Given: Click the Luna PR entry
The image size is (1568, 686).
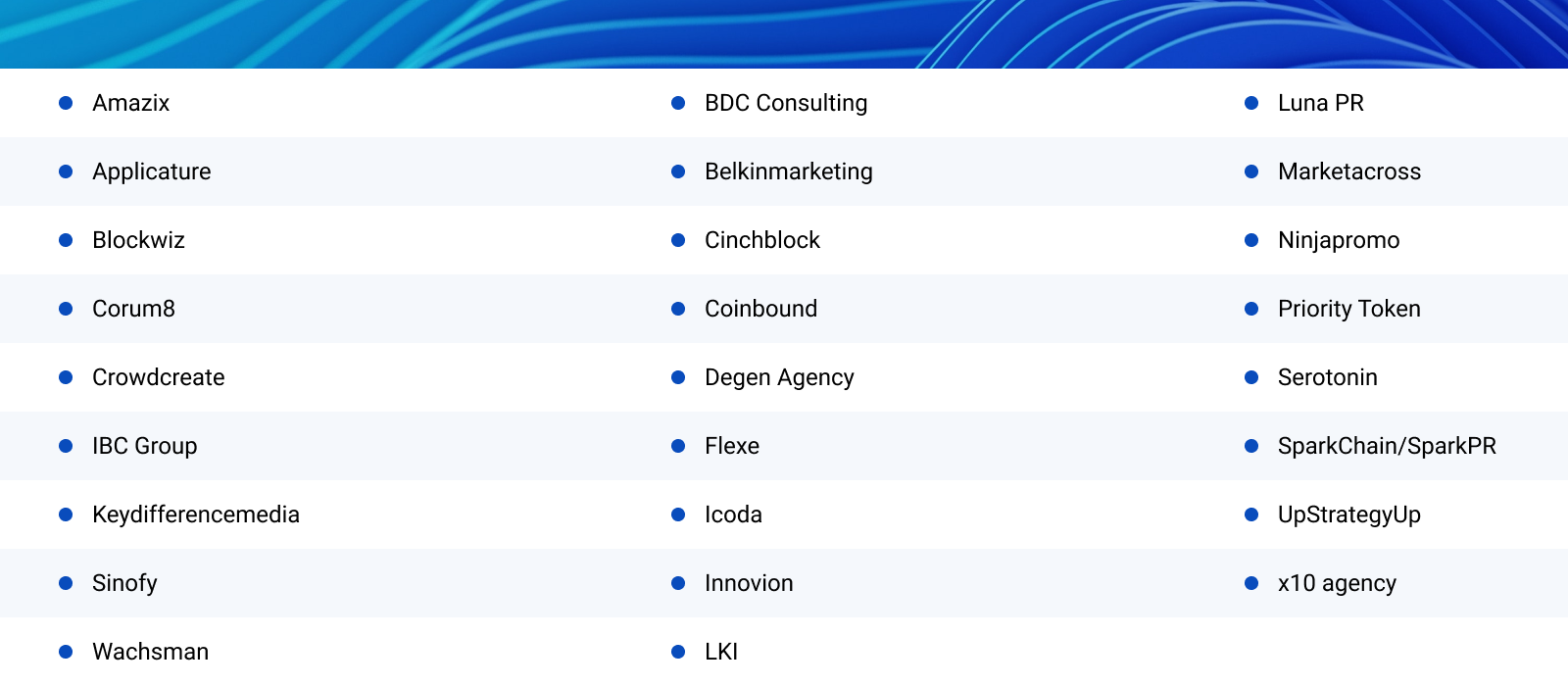Looking at the screenshot, I should pos(1320,103).
